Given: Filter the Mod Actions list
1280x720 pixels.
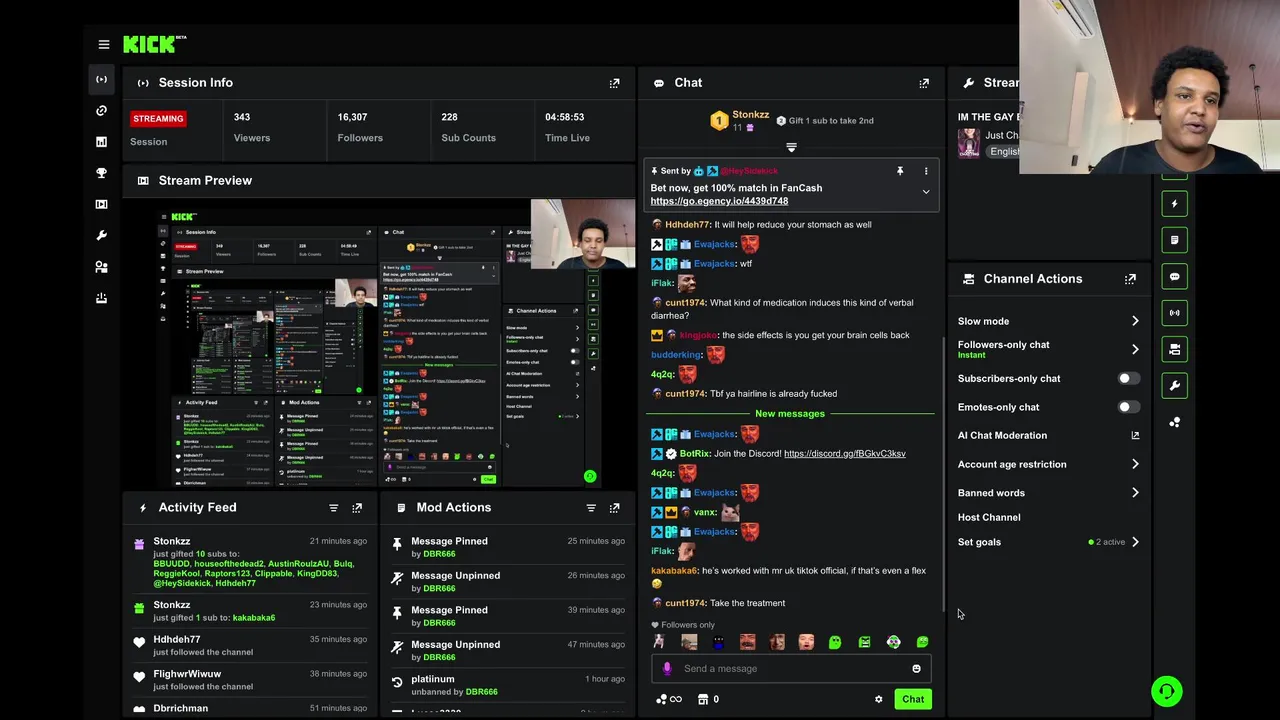Looking at the screenshot, I should (591, 508).
